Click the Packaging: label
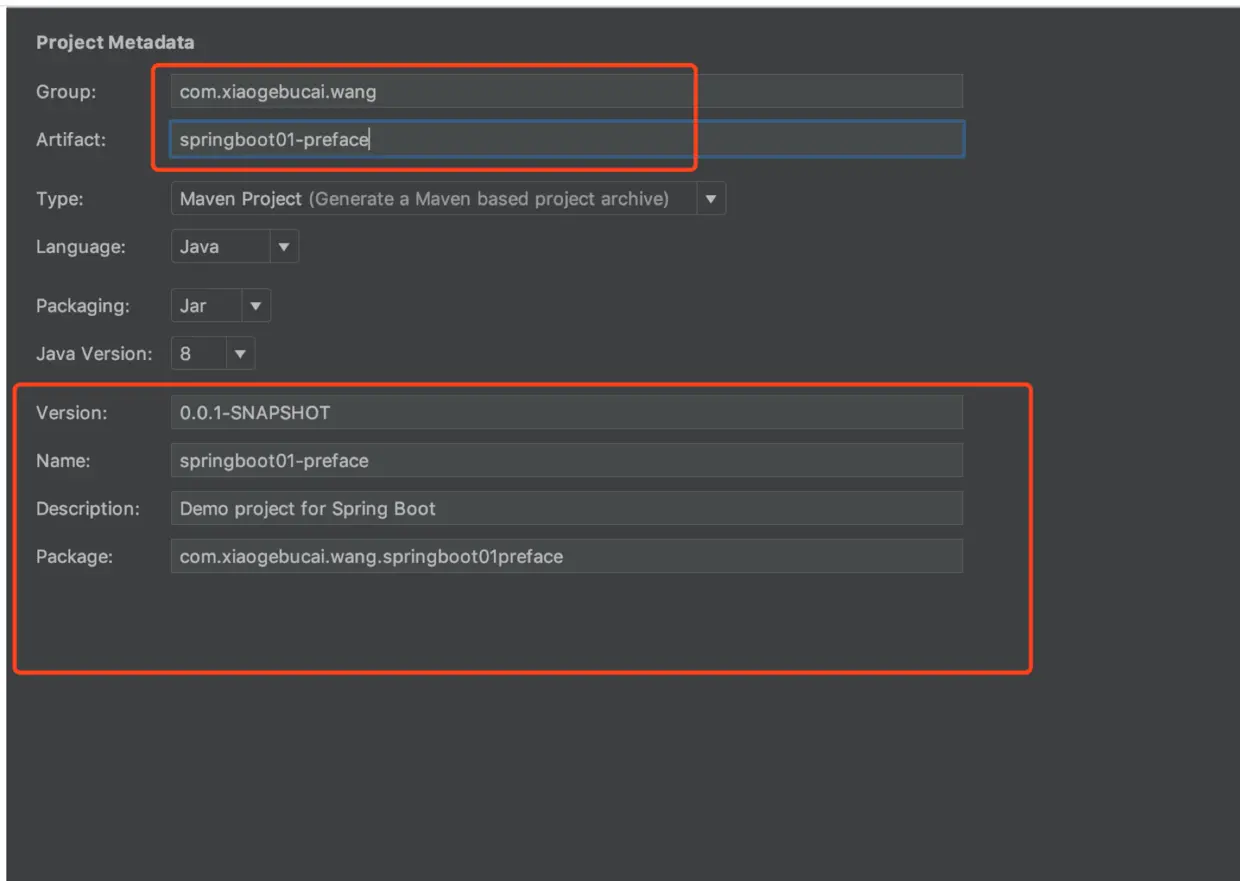The image size is (1240, 881). (83, 306)
